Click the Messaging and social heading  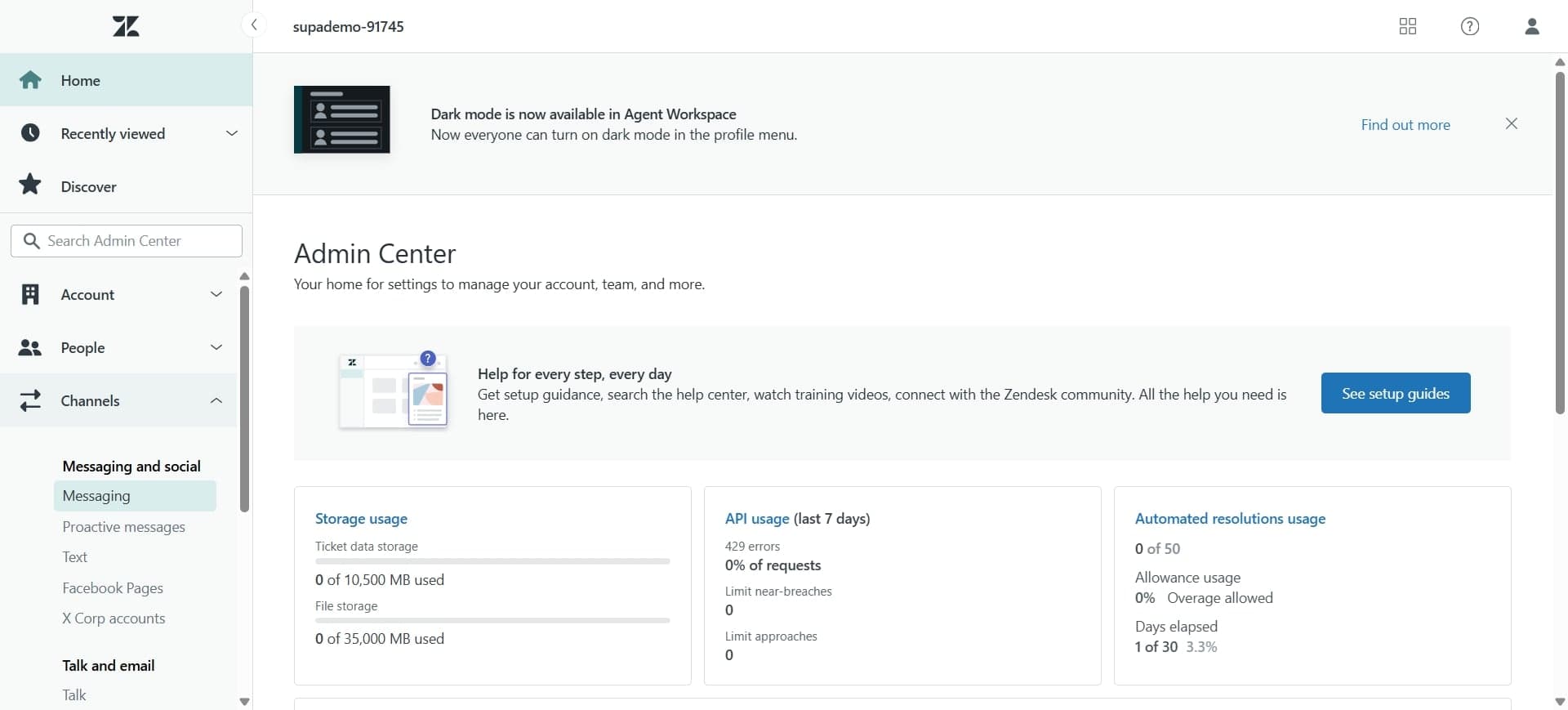click(131, 467)
